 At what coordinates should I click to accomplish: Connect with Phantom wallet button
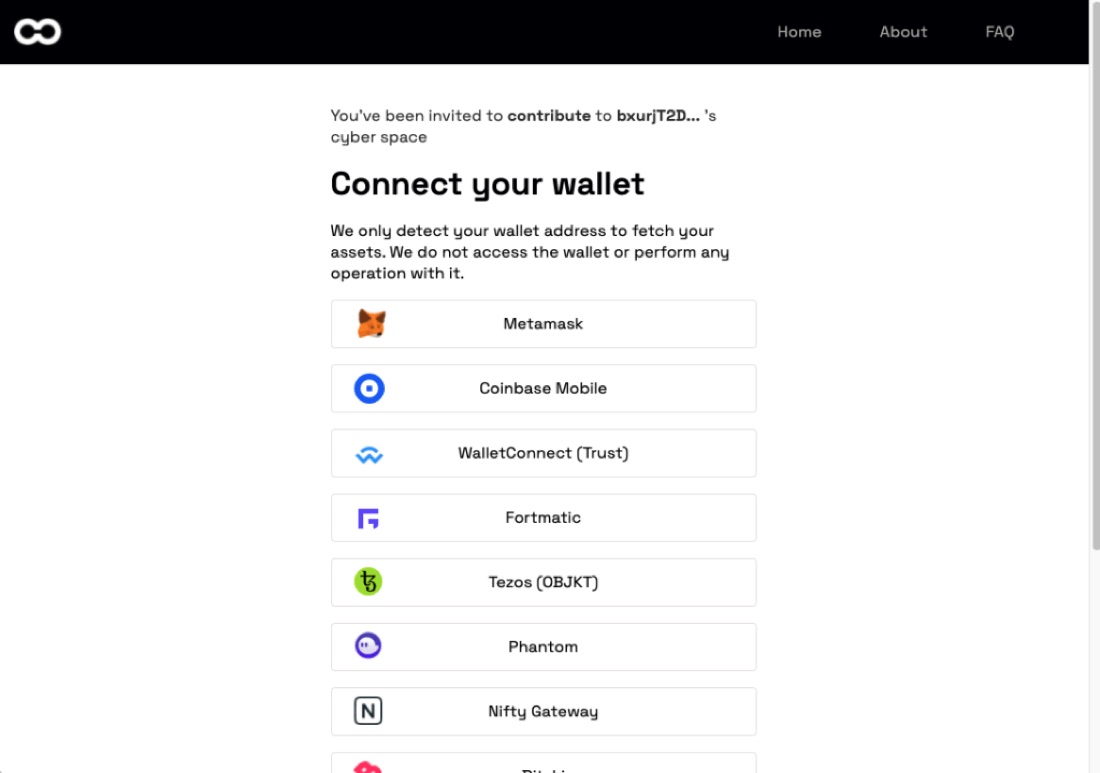544,647
